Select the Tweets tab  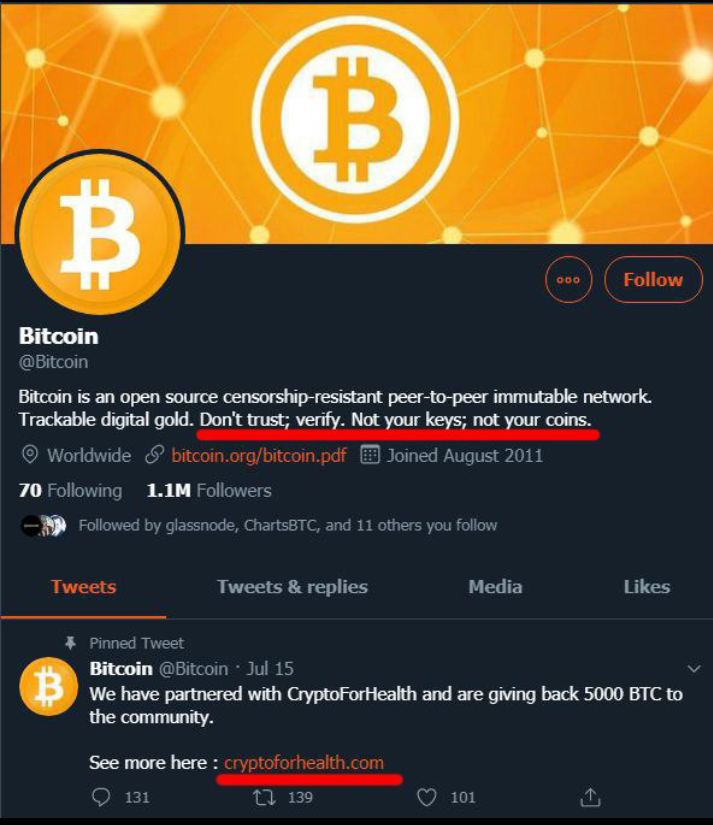point(84,587)
